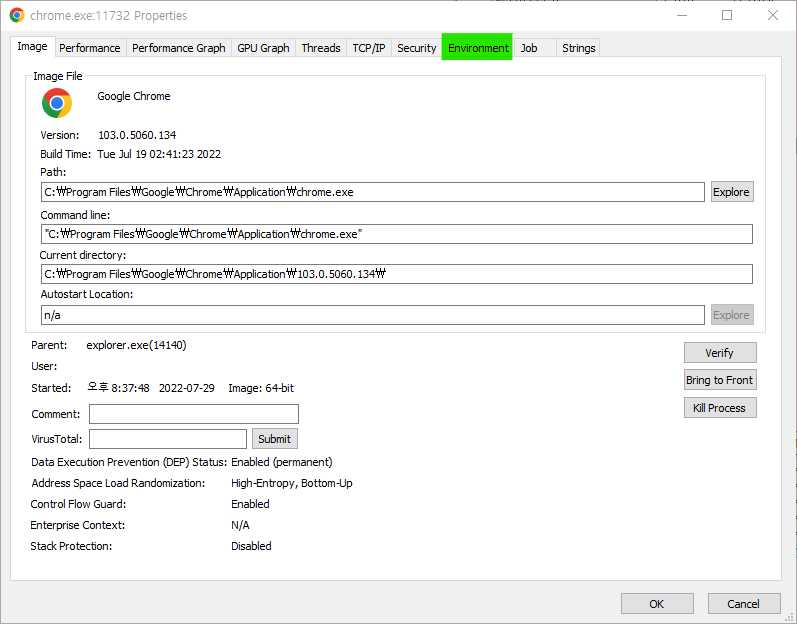Viewport: 797px width, 624px height.
Task: Open the Threads tab
Action: pos(321,48)
